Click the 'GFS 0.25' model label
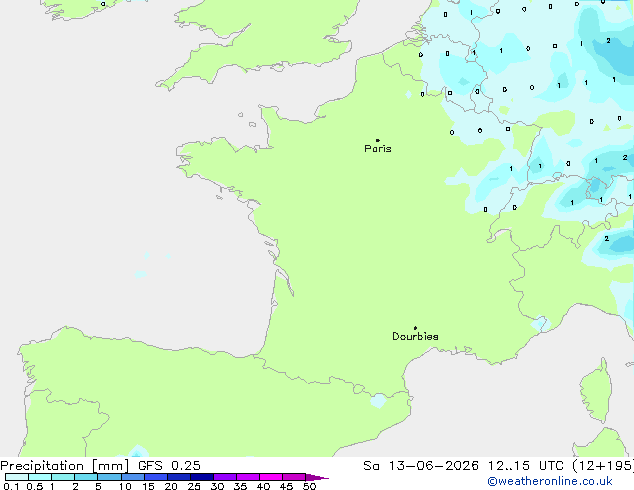Screen dimensions: 634x490 click(169, 466)
